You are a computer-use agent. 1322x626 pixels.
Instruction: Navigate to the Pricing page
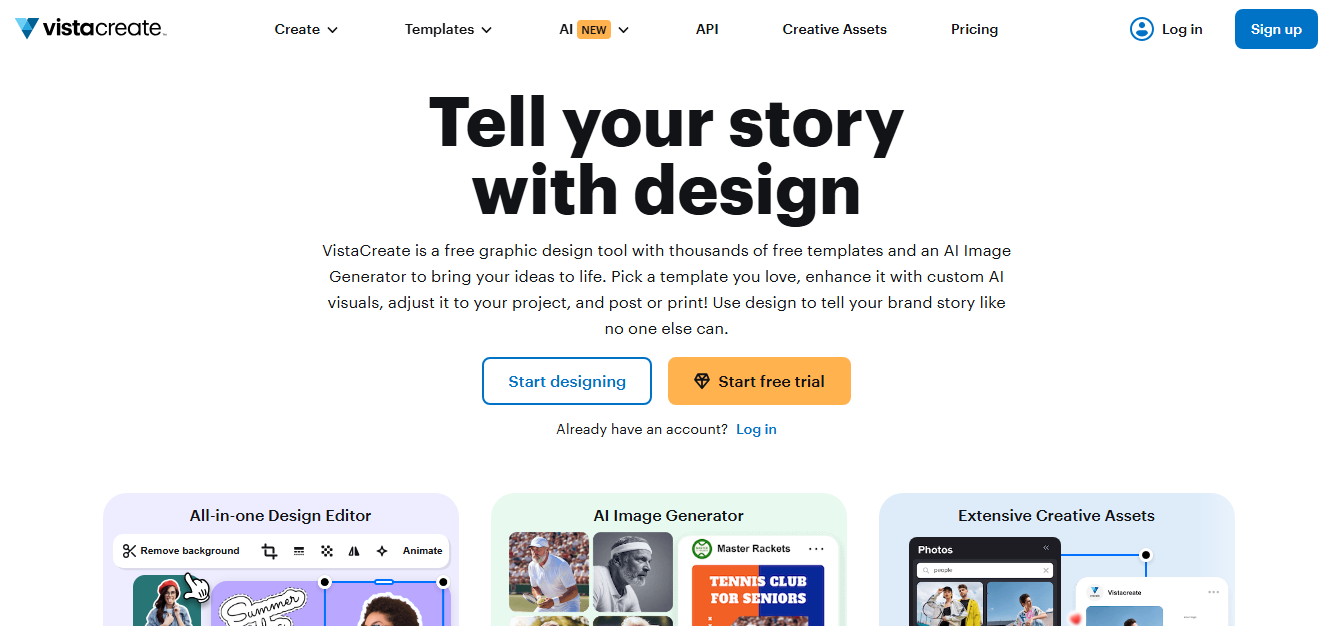click(x=974, y=29)
